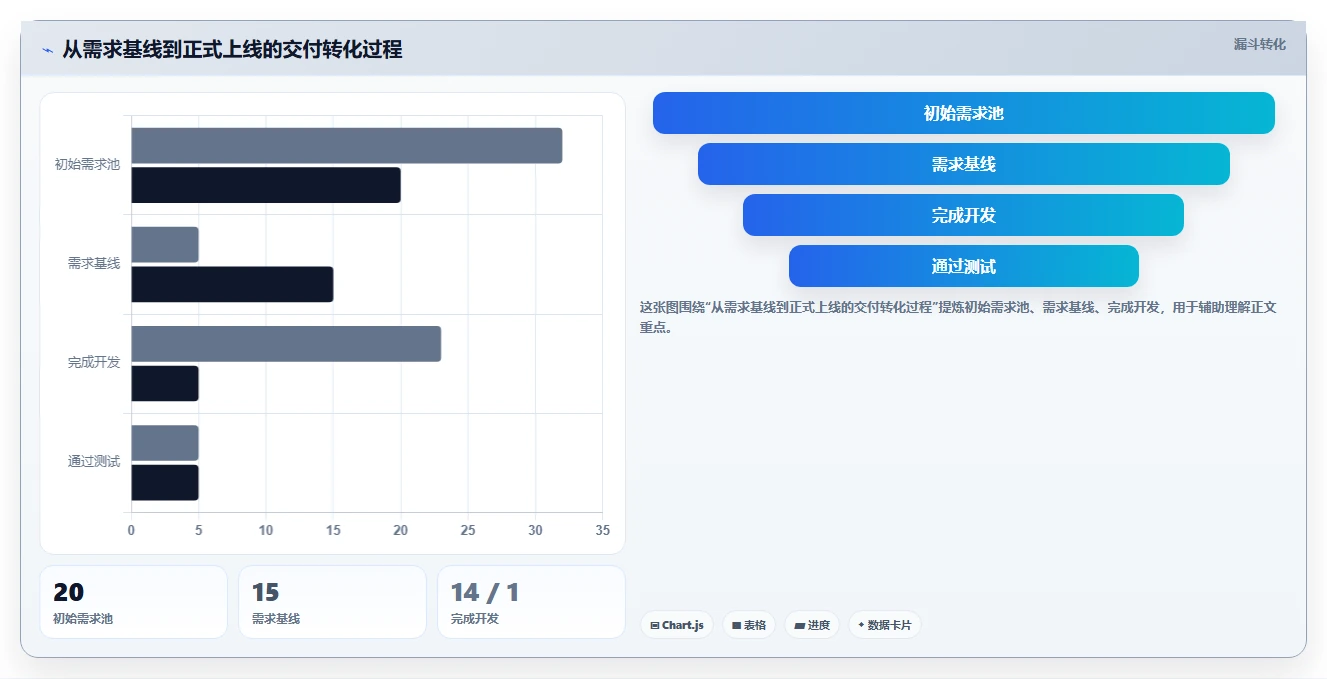Click the gray bar for 需求基线
Image resolution: width=1327 pixels, height=679 pixels.
coord(165,244)
